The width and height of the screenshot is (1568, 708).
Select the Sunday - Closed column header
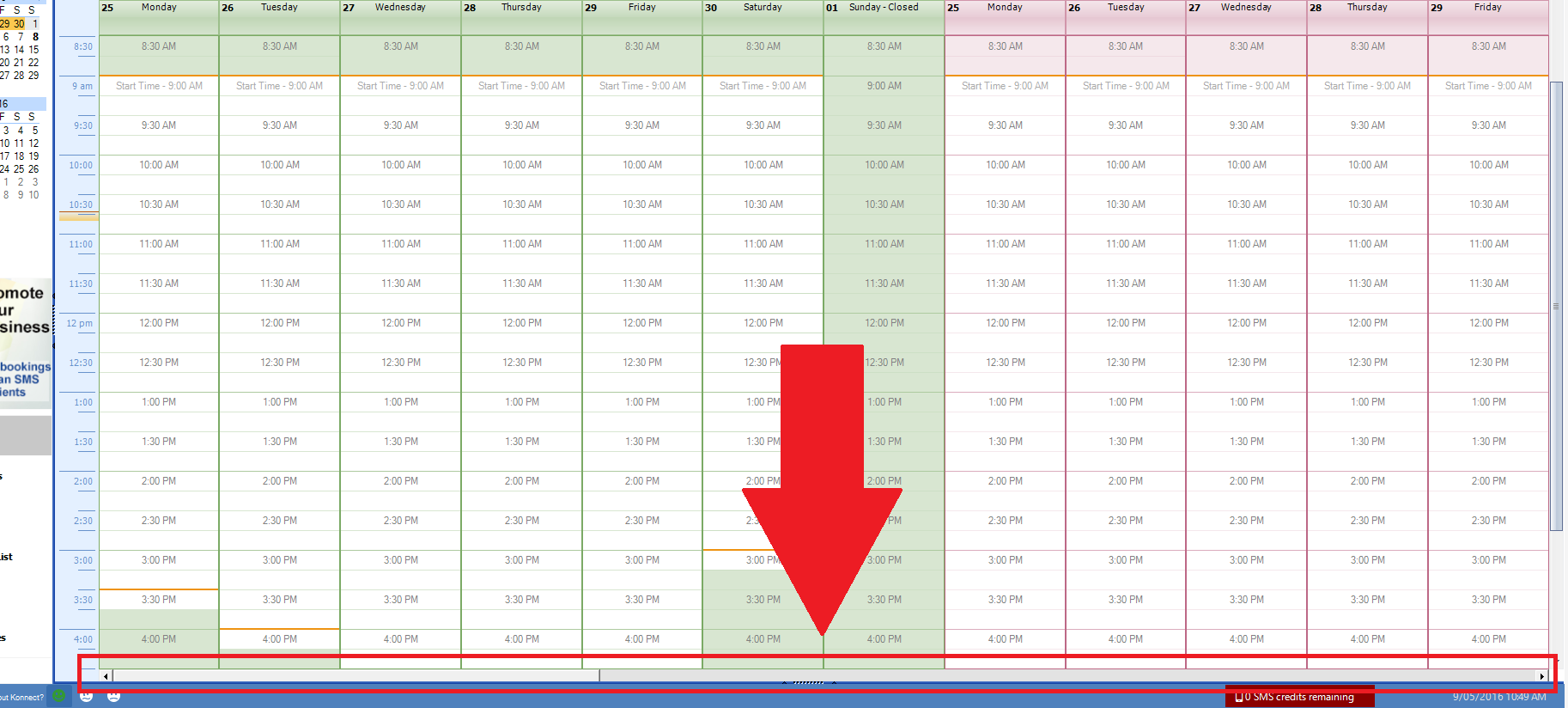point(884,8)
